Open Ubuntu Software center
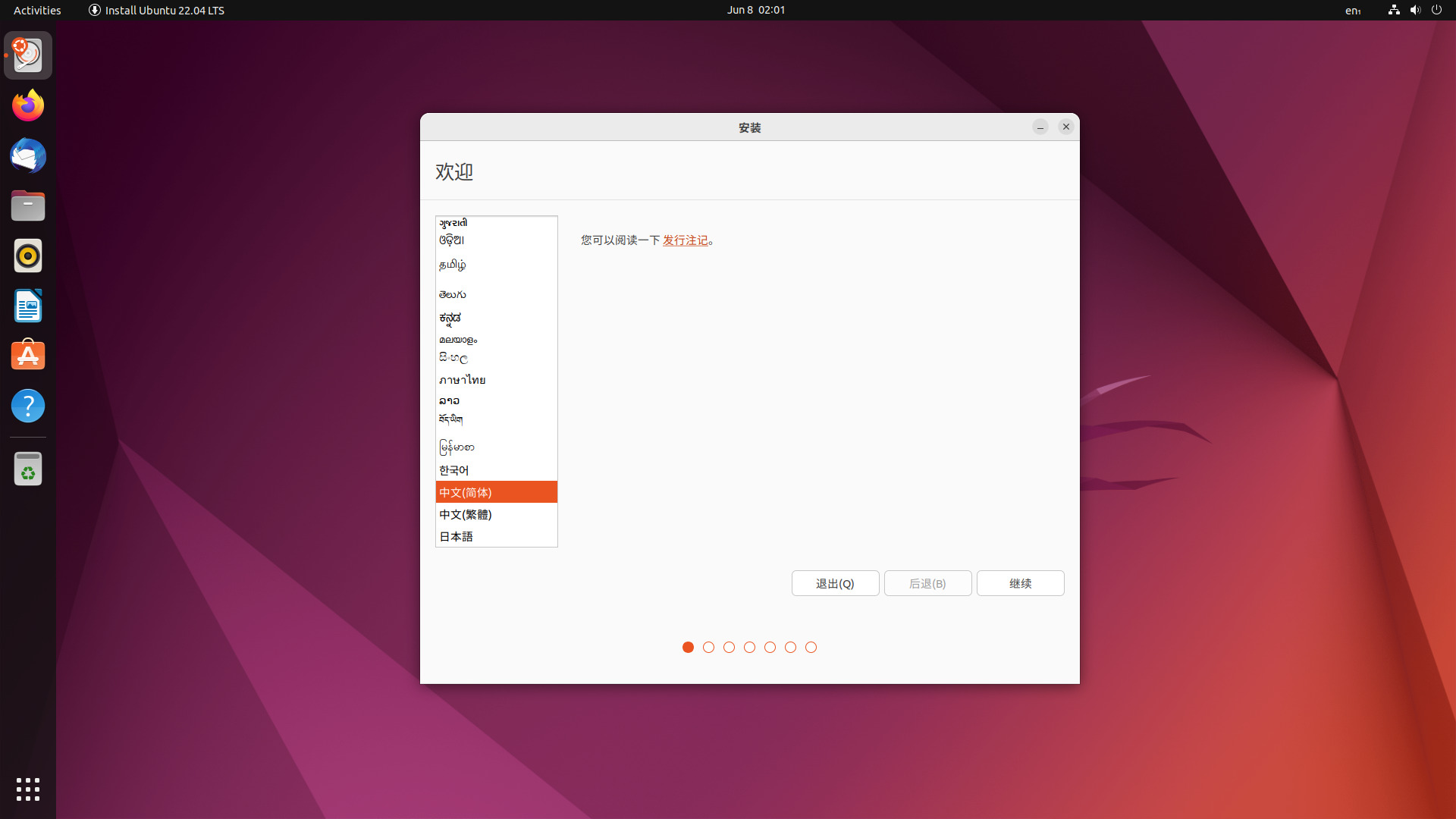The width and height of the screenshot is (1456, 819). coord(27,355)
